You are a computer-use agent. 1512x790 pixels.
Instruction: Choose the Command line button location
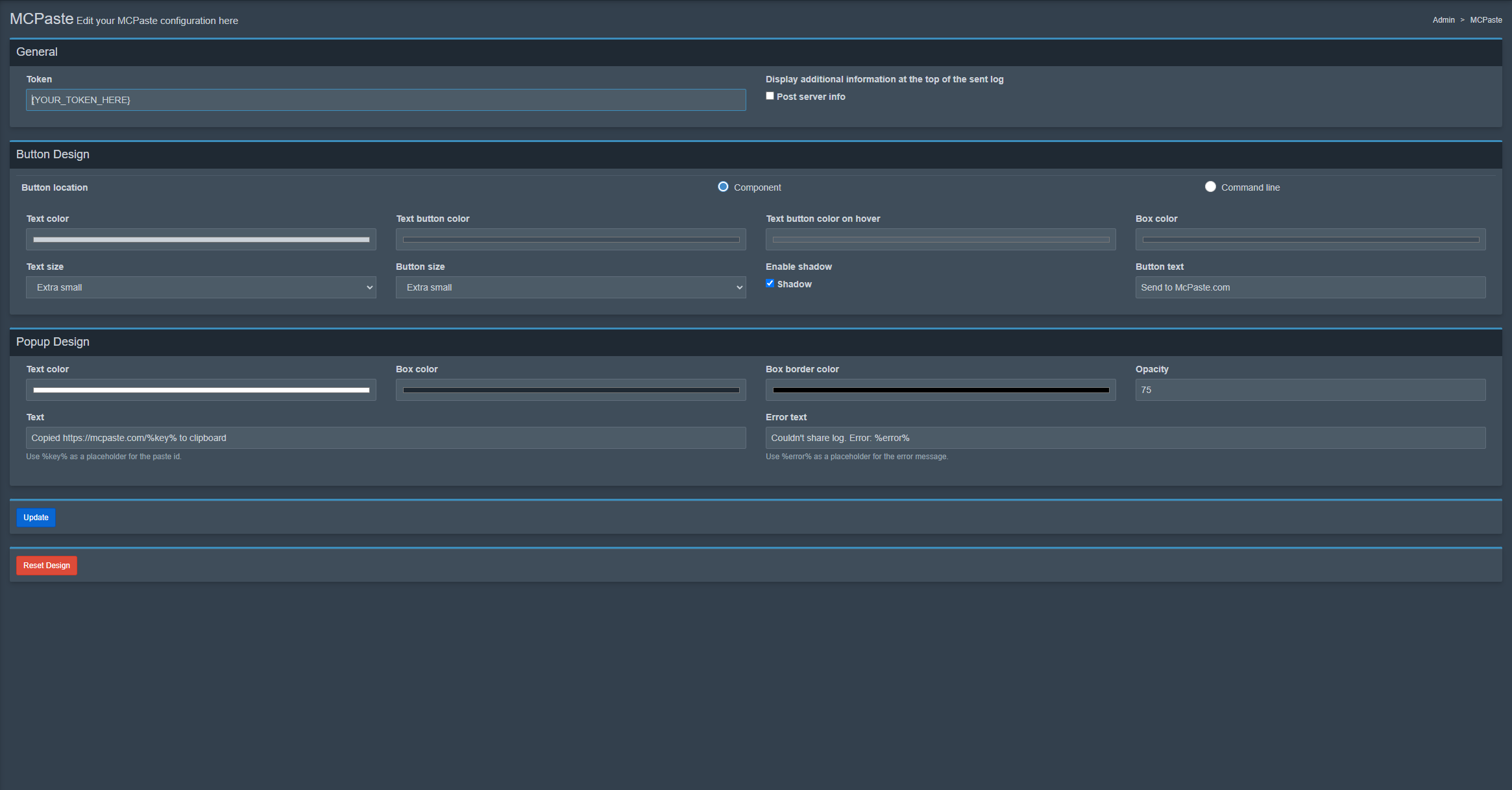click(1210, 187)
